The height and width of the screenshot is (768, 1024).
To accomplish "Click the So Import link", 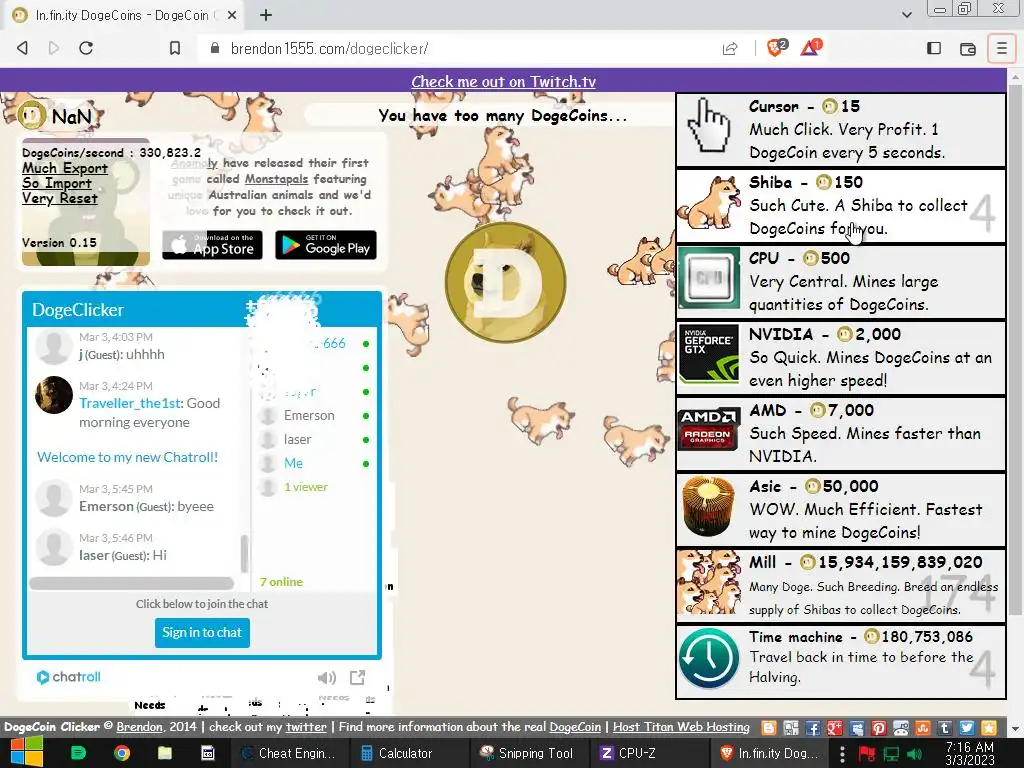I will pyautogui.click(x=57, y=183).
